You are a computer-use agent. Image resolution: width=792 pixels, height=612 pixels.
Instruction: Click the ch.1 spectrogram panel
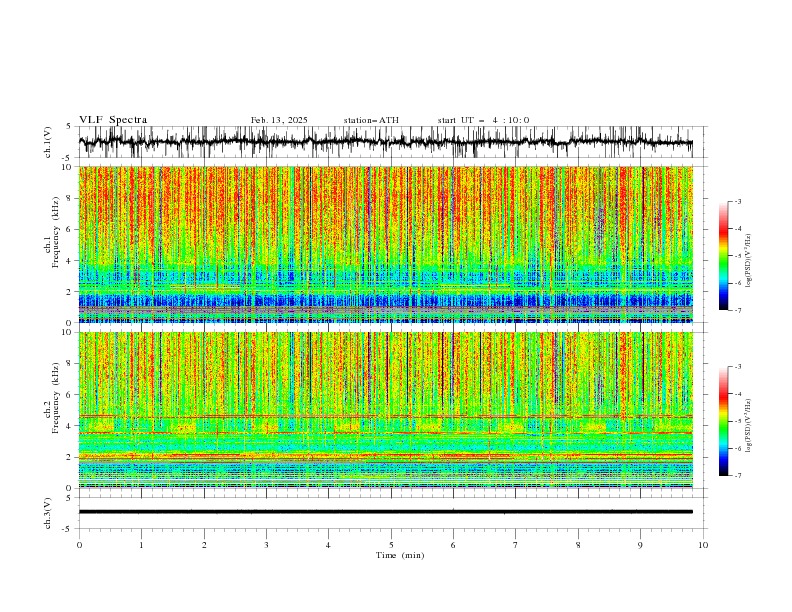click(386, 244)
